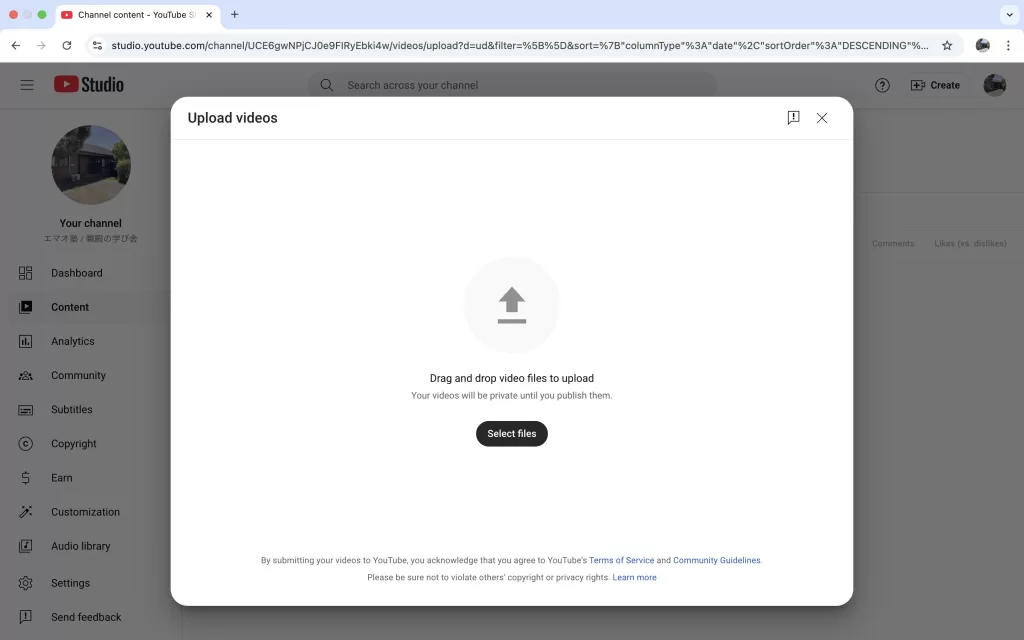Screen dimensions: 1024x640
Task: Click the YouTube Studio logo
Action: [x=89, y=84]
